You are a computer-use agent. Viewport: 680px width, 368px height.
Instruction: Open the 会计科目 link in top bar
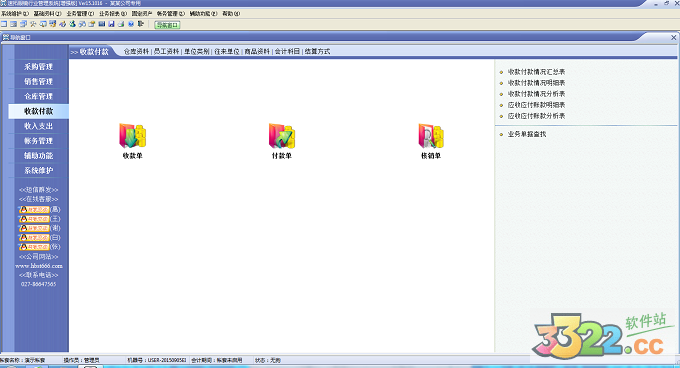(287, 52)
